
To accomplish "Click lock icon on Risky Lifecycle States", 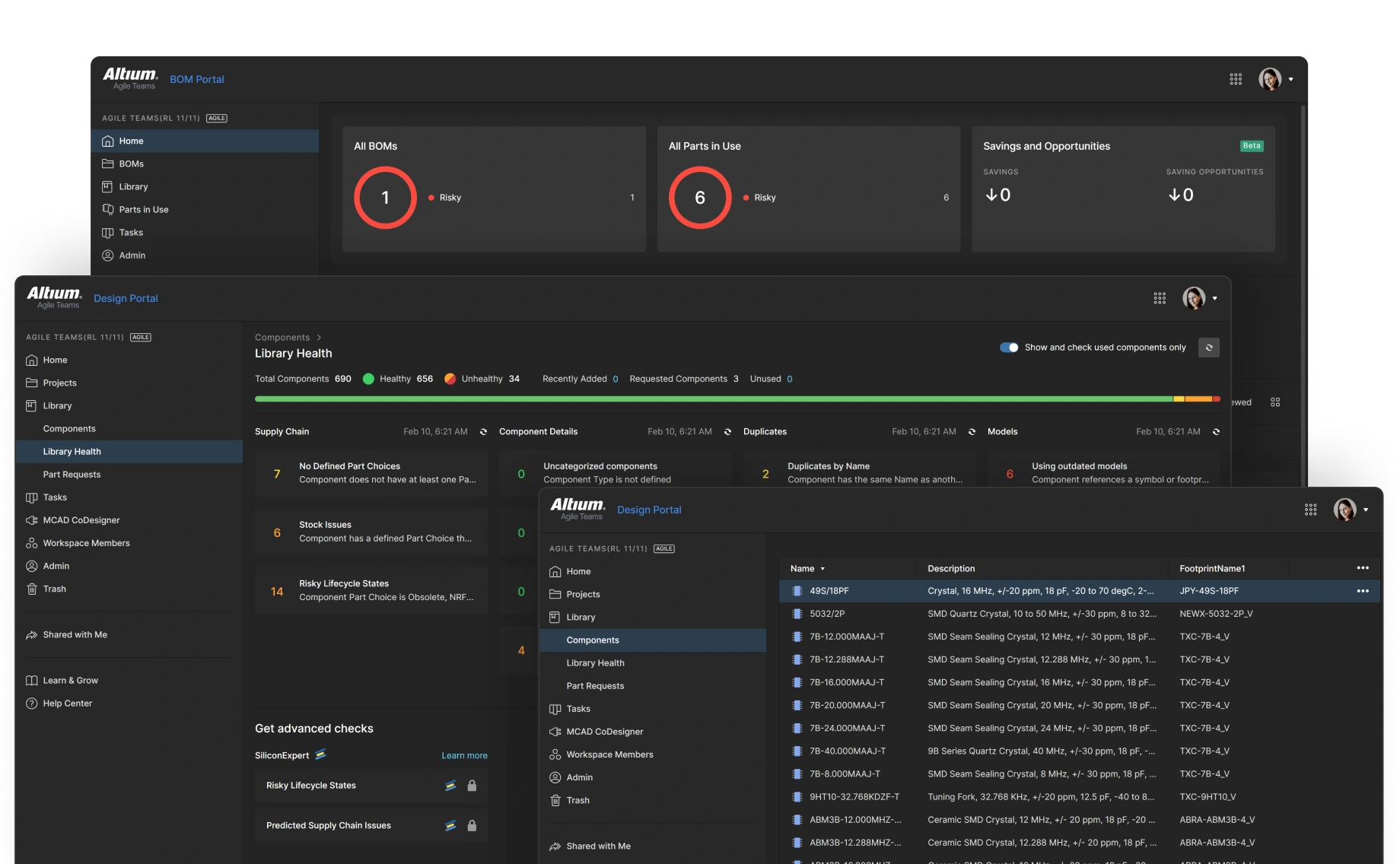I will point(472,786).
